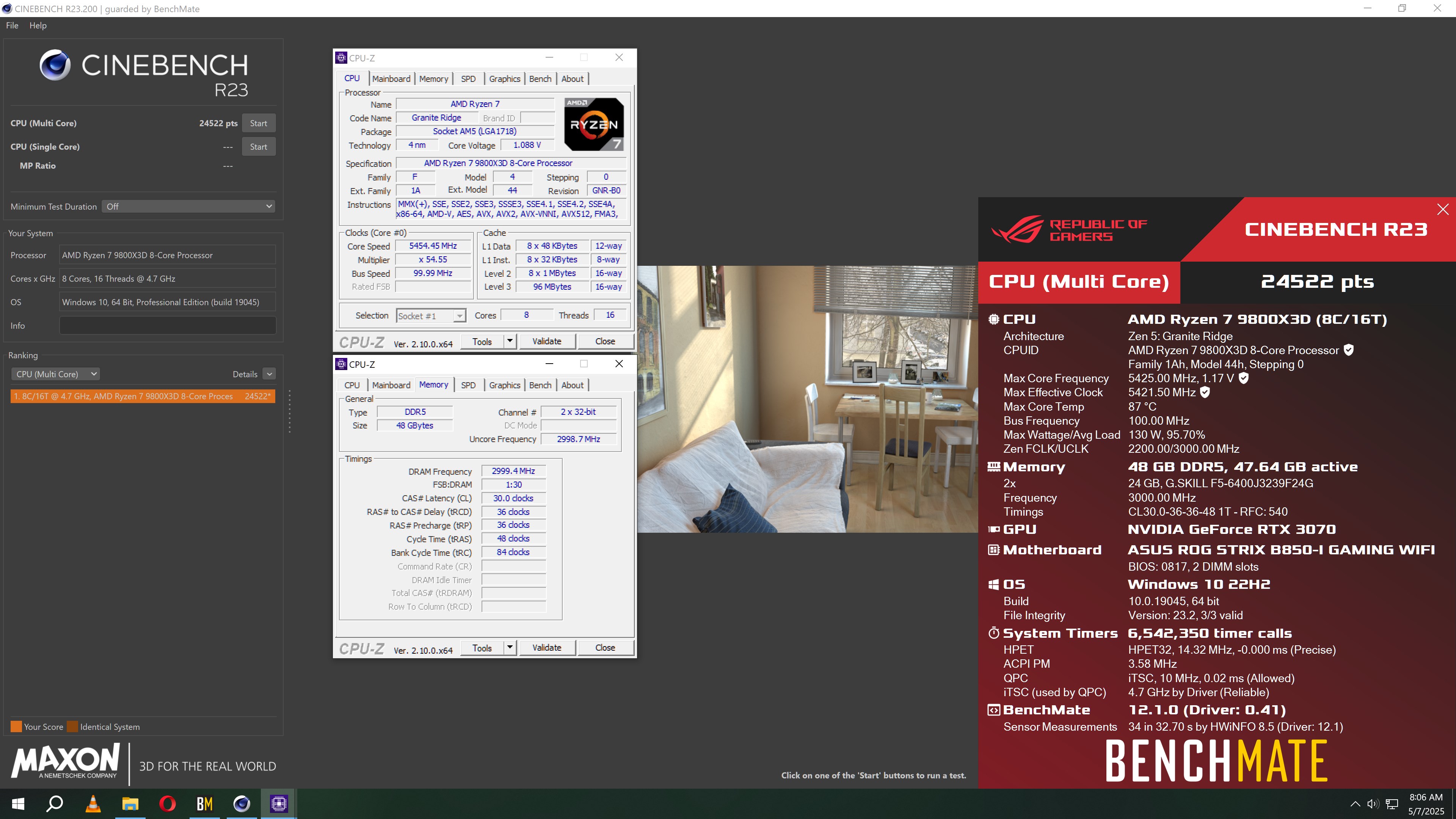Open Bench tab in lower CPU-Z window

(x=540, y=385)
